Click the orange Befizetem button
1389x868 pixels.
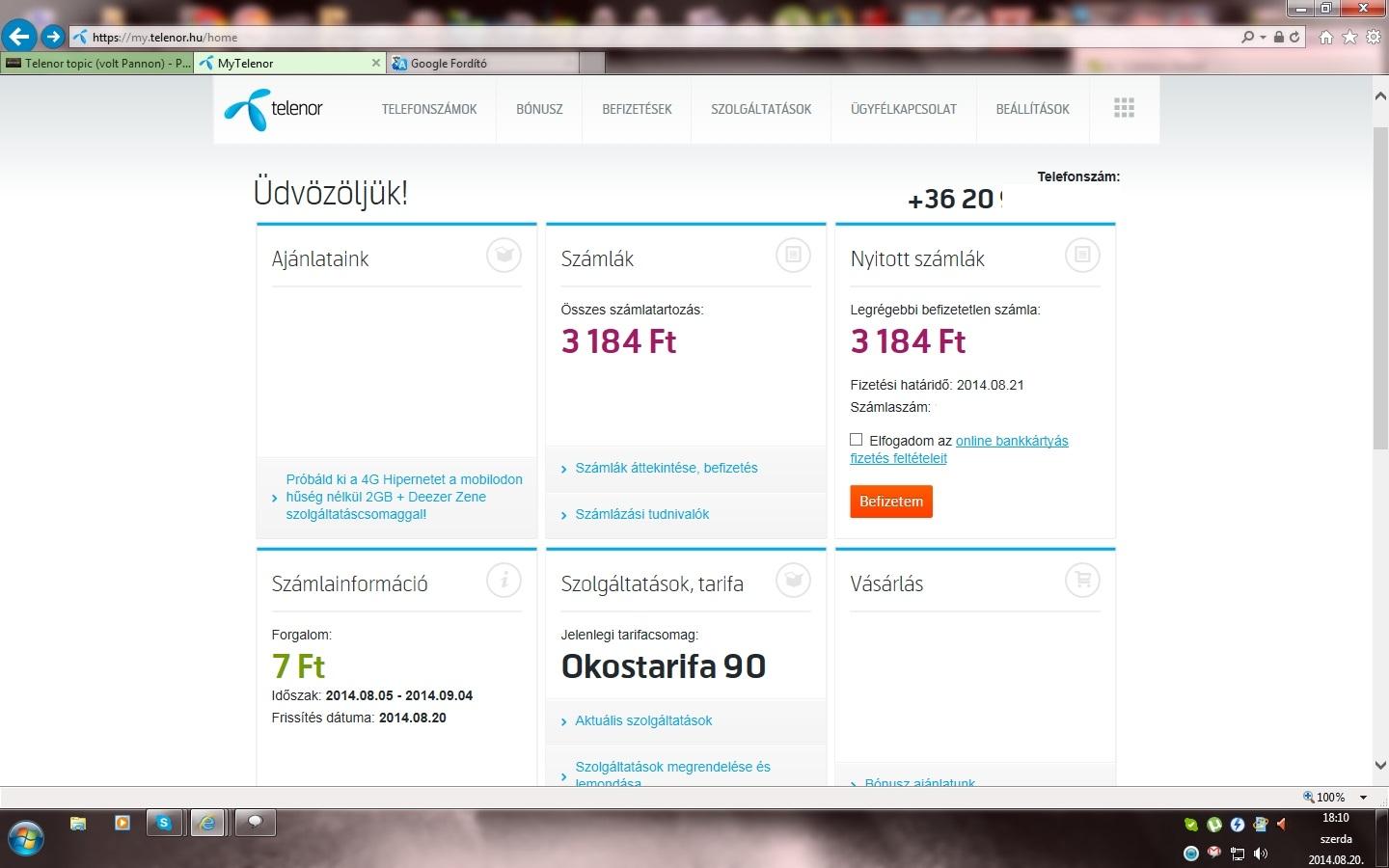tap(891, 502)
